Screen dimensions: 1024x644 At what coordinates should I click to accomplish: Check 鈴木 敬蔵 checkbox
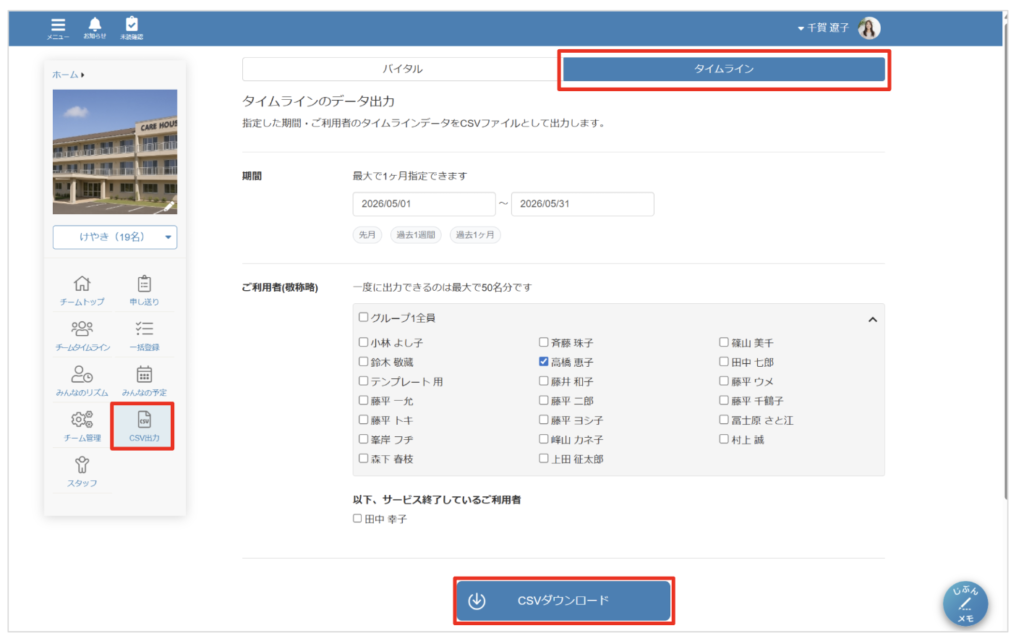[363, 361]
